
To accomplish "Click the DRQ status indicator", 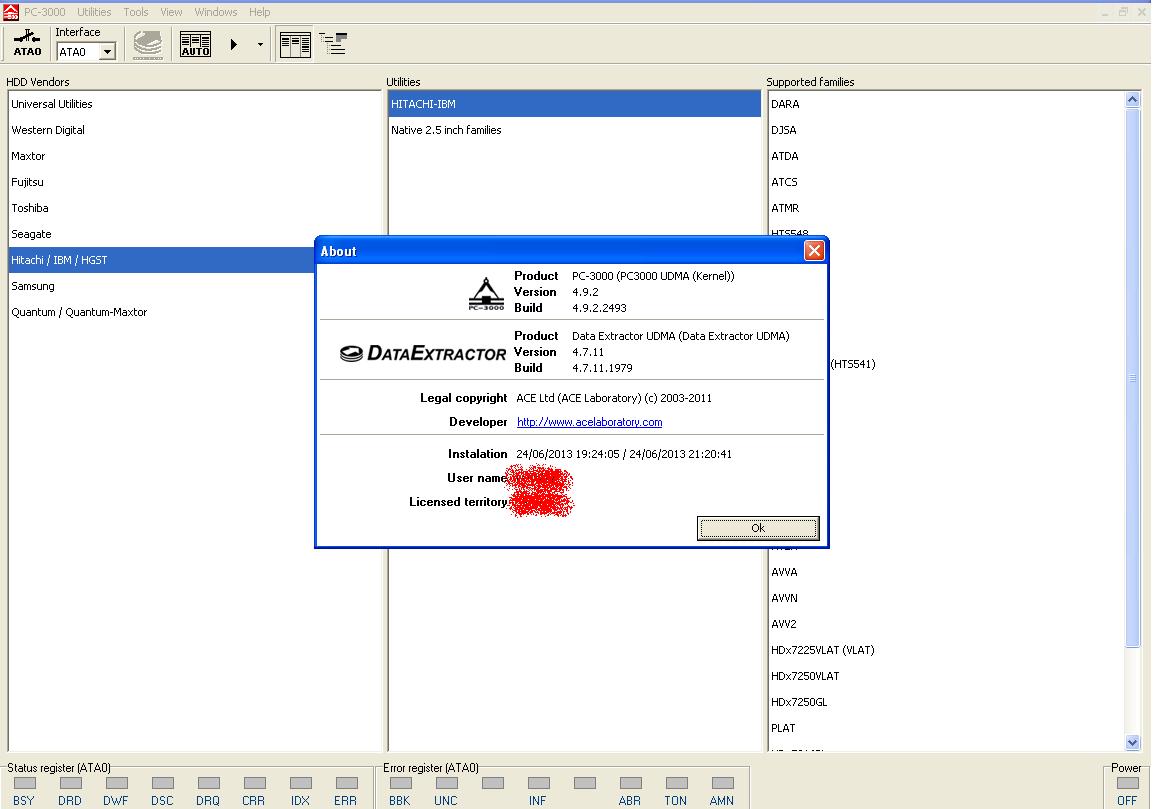I will (208, 783).
